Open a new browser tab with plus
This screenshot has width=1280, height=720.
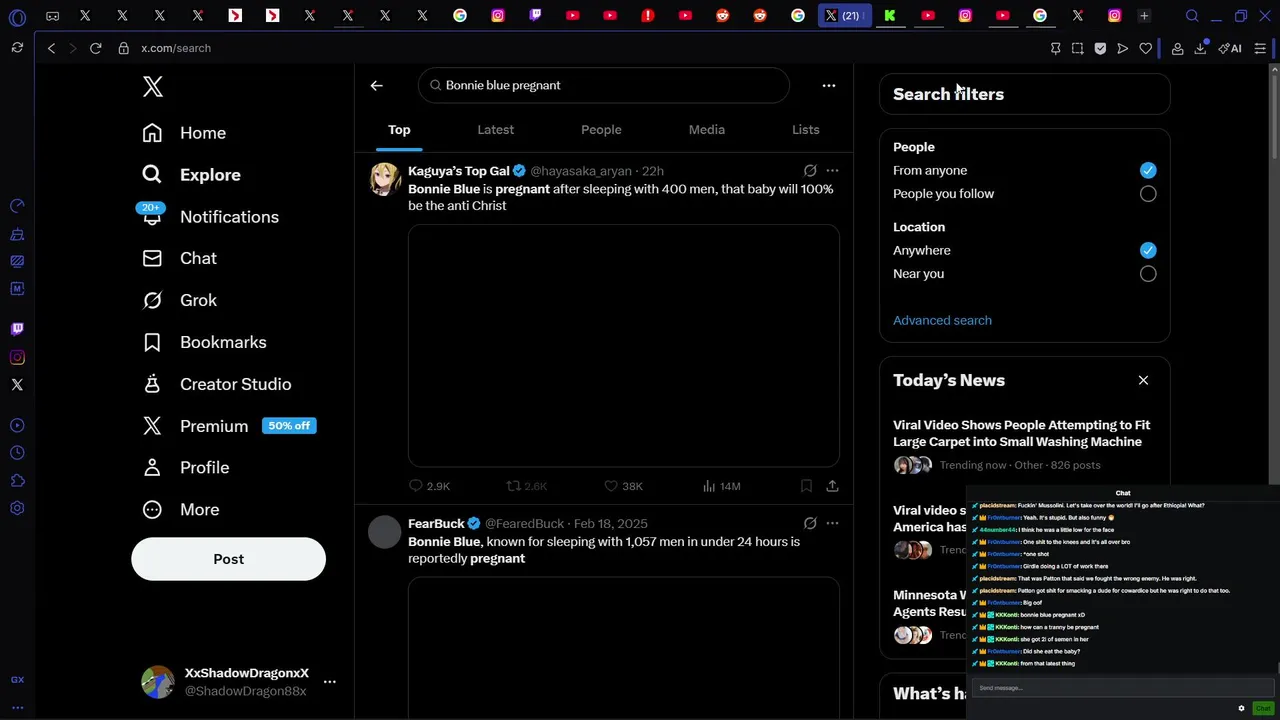(1144, 15)
